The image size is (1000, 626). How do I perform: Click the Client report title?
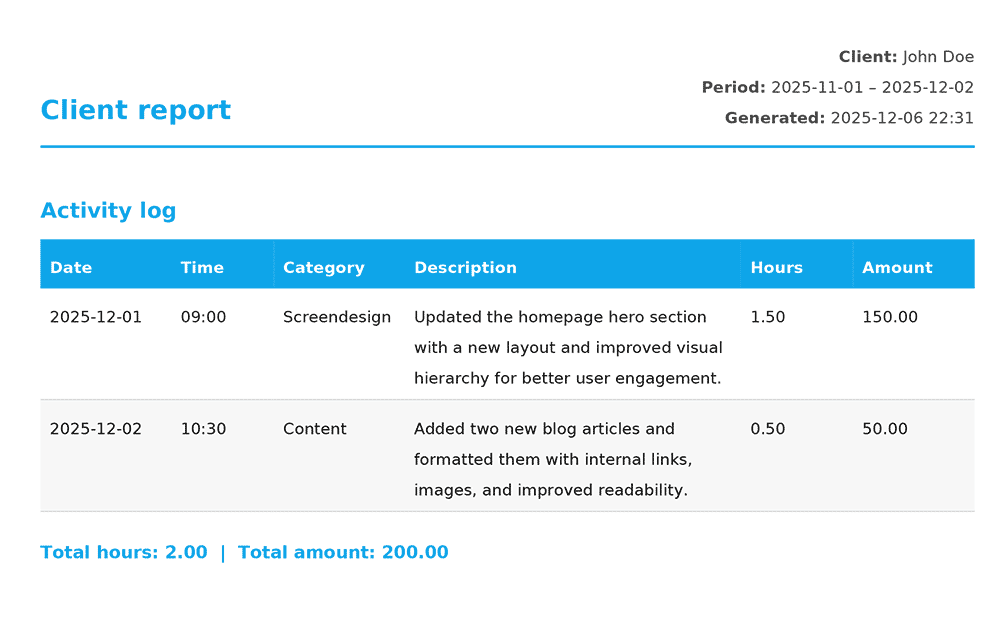[135, 110]
